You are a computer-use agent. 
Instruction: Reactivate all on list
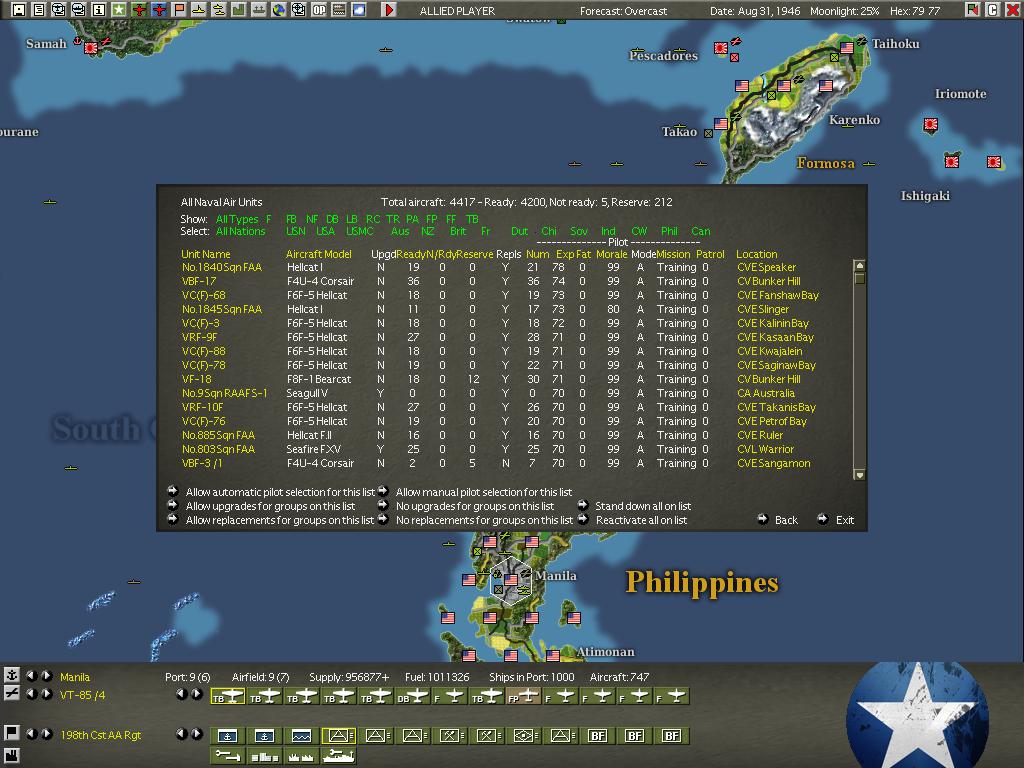[583, 519]
